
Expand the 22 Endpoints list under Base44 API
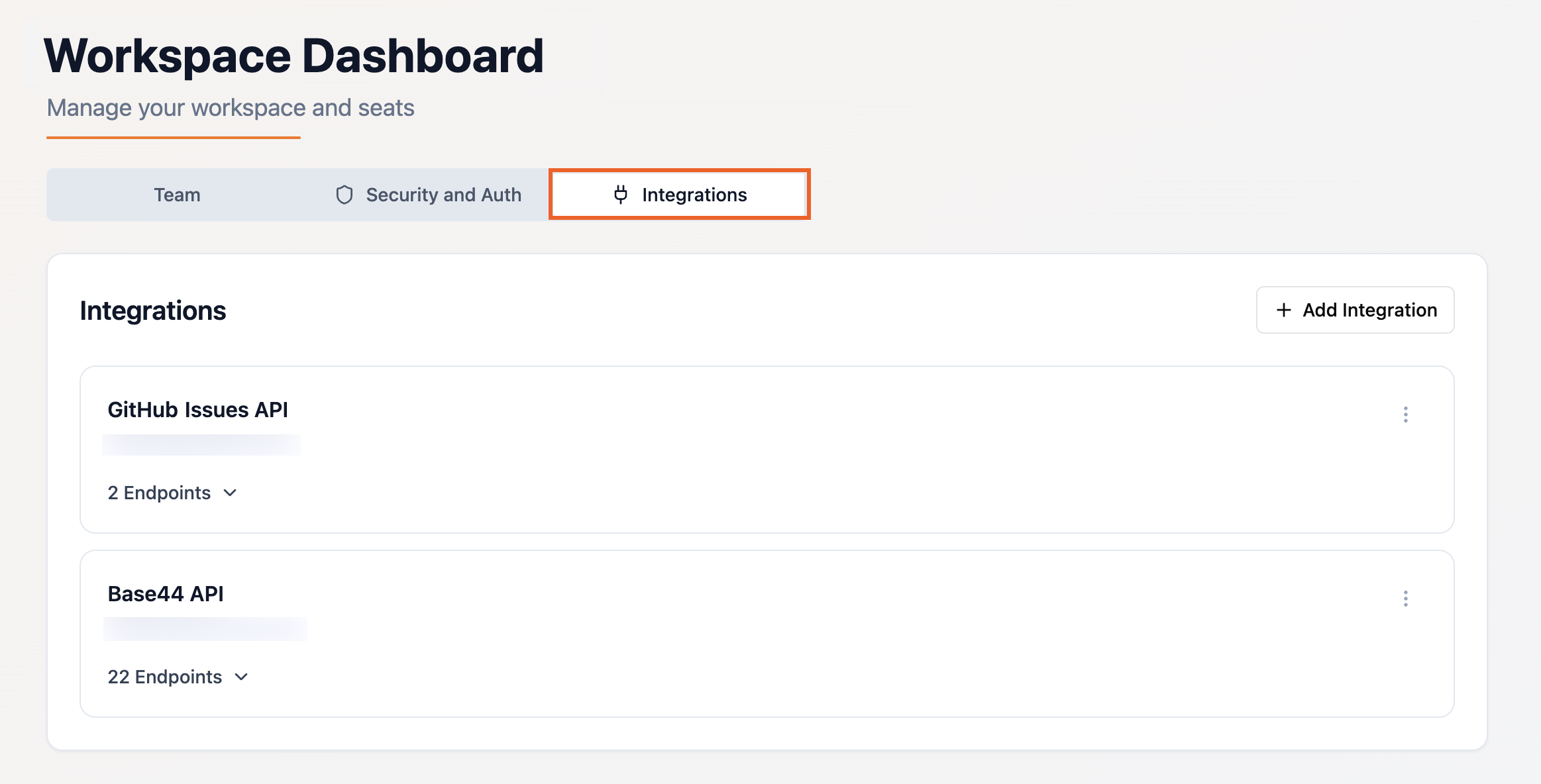(241, 677)
